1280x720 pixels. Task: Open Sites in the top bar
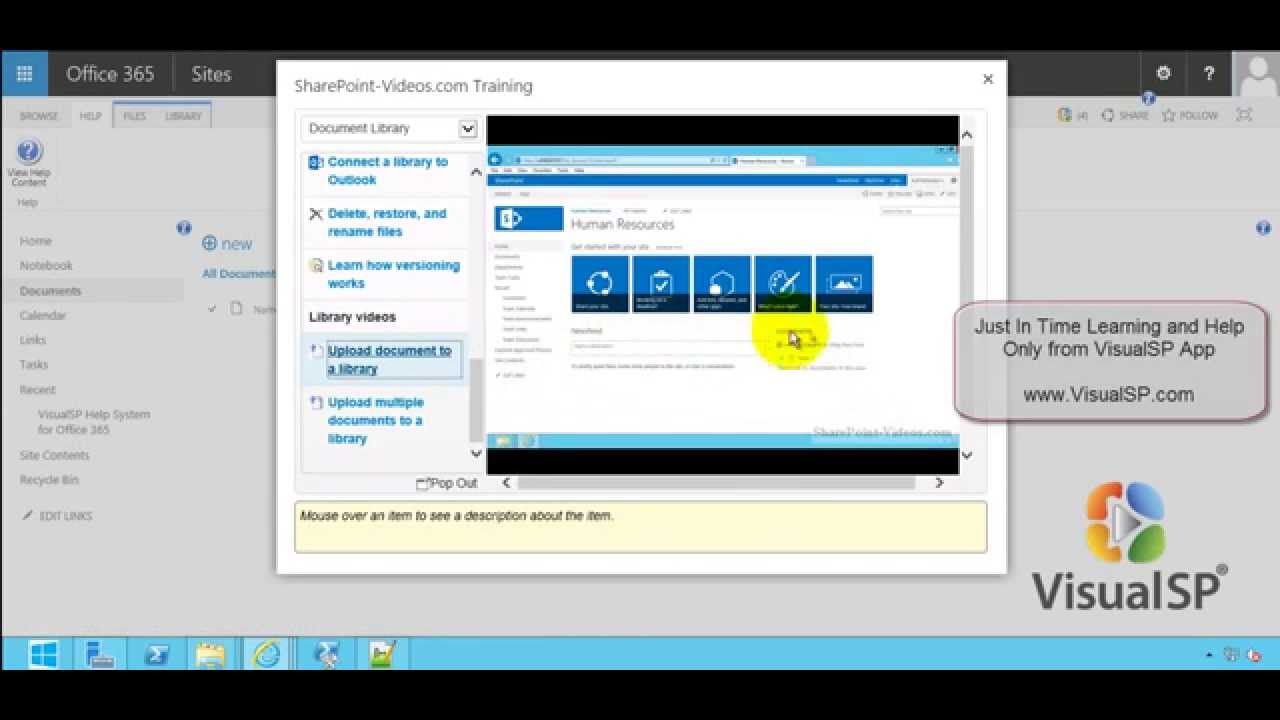[211, 74]
